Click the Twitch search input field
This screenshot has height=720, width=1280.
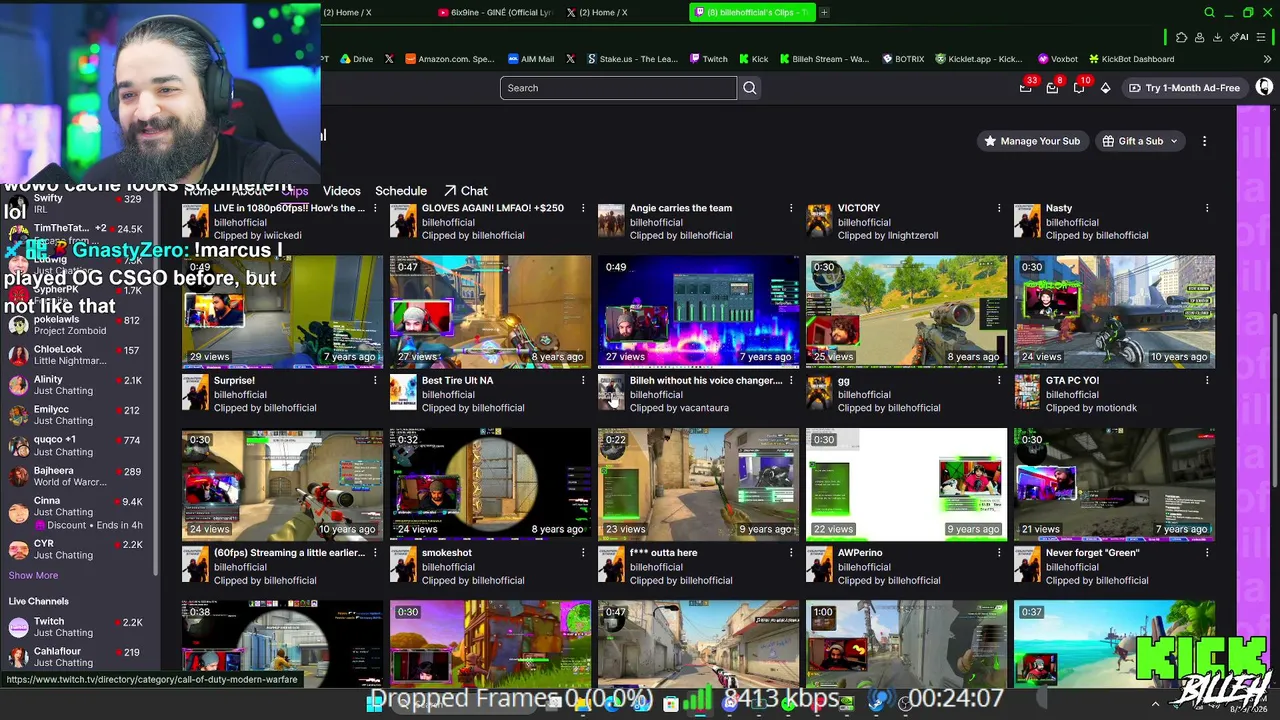pyautogui.click(x=618, y=88)
